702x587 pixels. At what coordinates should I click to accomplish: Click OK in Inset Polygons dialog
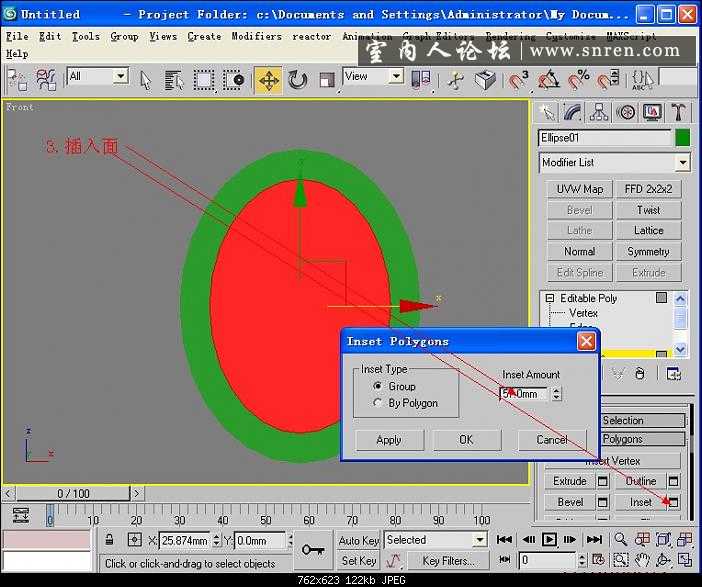[x=467, y=440]
